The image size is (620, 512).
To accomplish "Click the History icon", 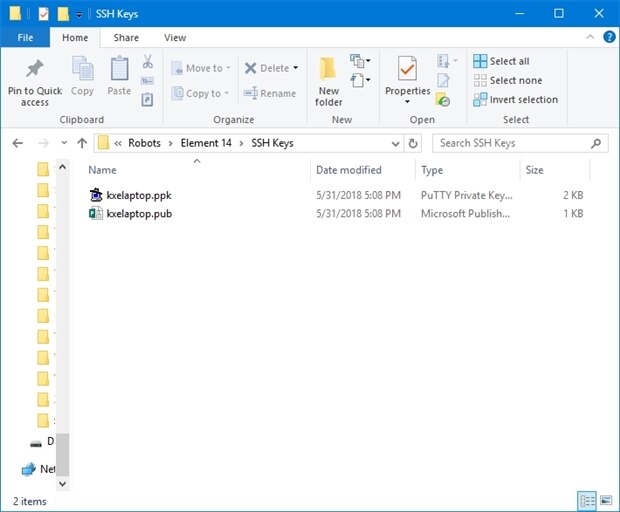I will pos(443,100).
